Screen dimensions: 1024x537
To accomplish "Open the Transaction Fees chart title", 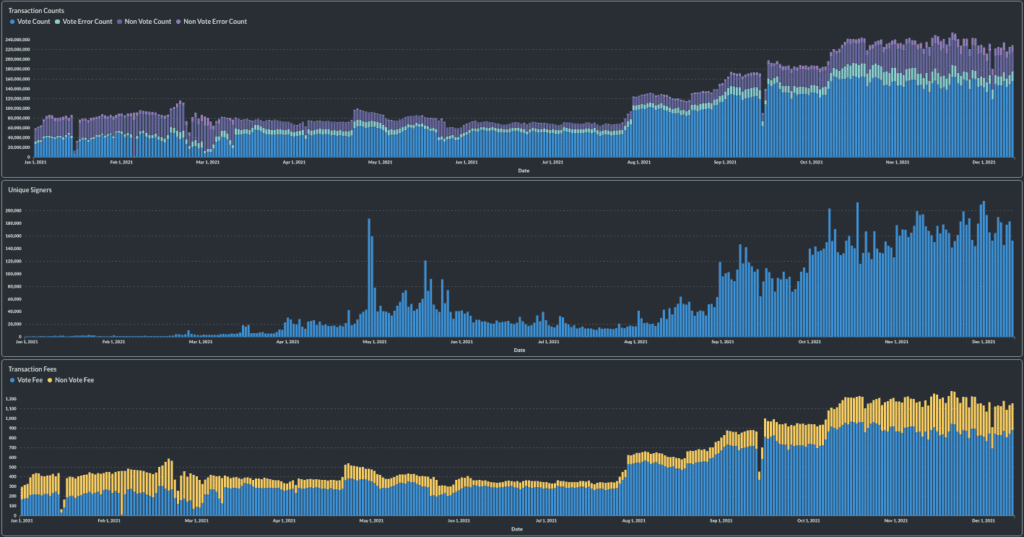I will (x=33, y=369).
